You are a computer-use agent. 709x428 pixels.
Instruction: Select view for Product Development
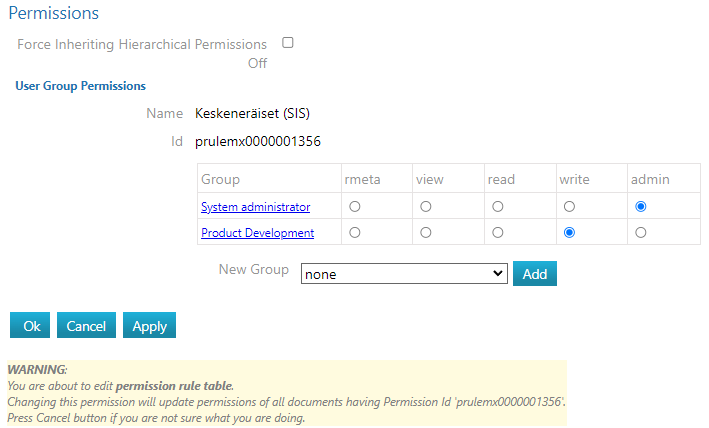pyautogui.click(x=426, y=233)
